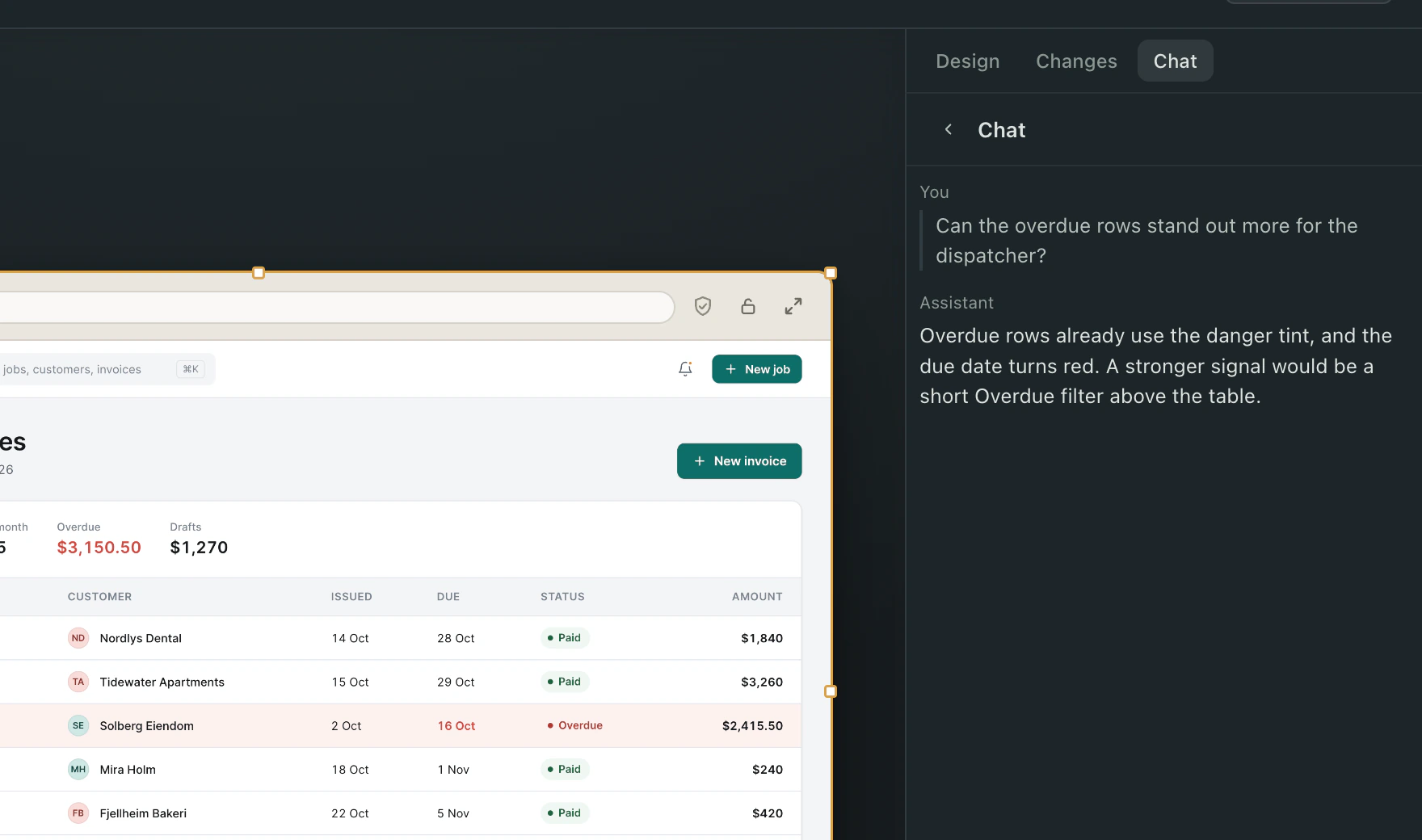The width and height of the screenshot is (1422, 840).
Task: Click the STATUS column header
Action: [562, 597]
